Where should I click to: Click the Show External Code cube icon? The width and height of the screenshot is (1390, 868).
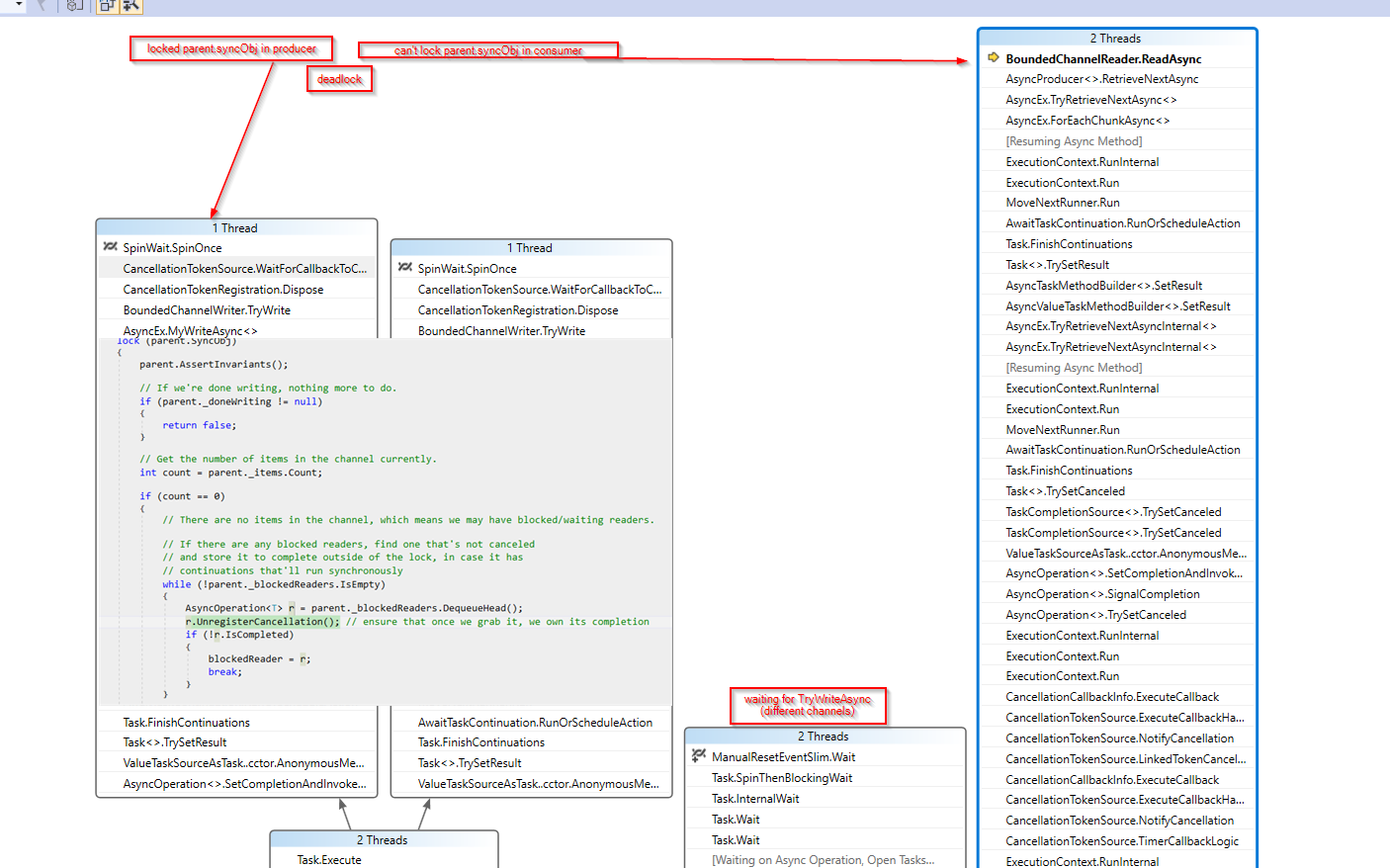coord(73,6)
